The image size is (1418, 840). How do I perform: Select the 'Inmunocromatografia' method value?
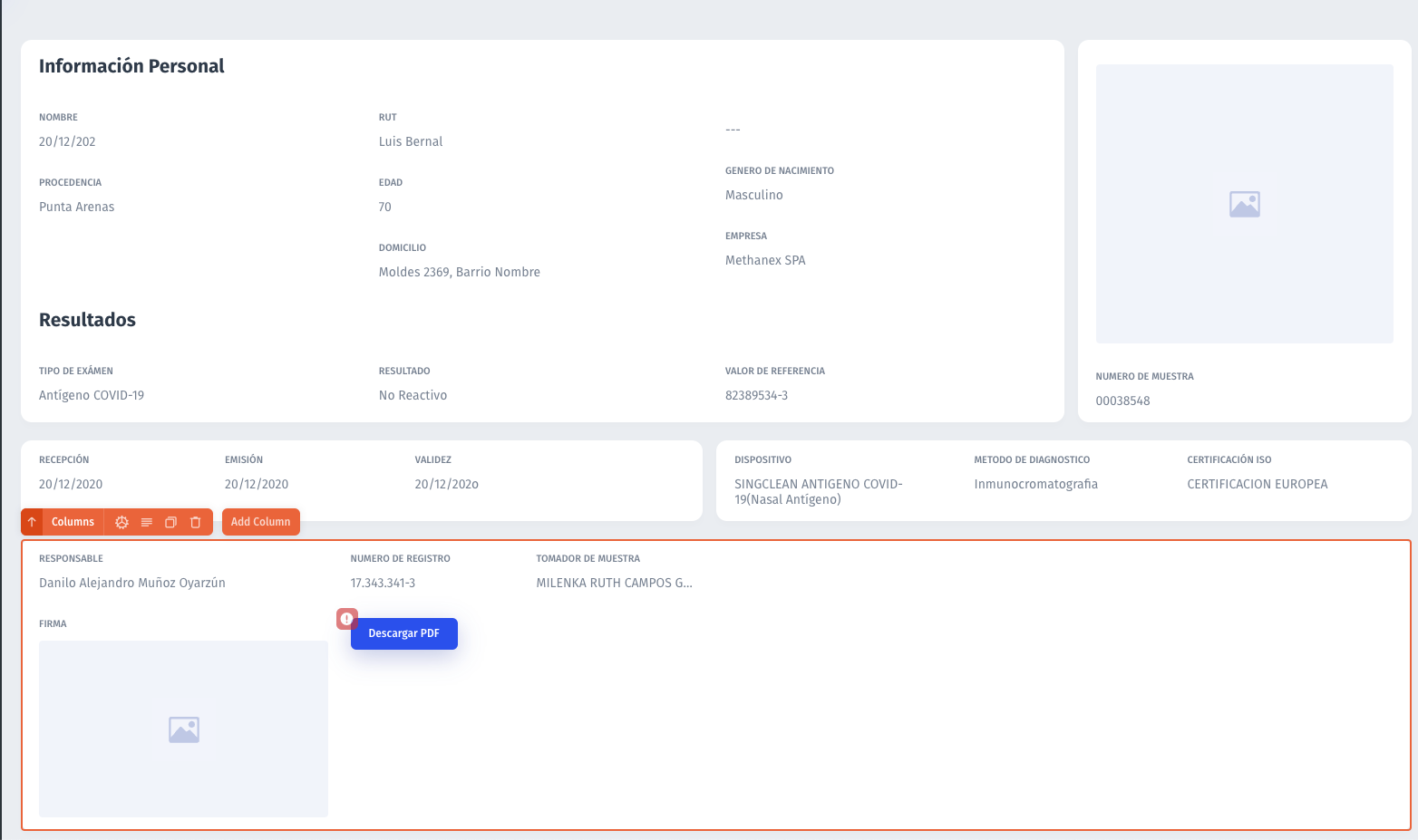tap(1035, 484)
